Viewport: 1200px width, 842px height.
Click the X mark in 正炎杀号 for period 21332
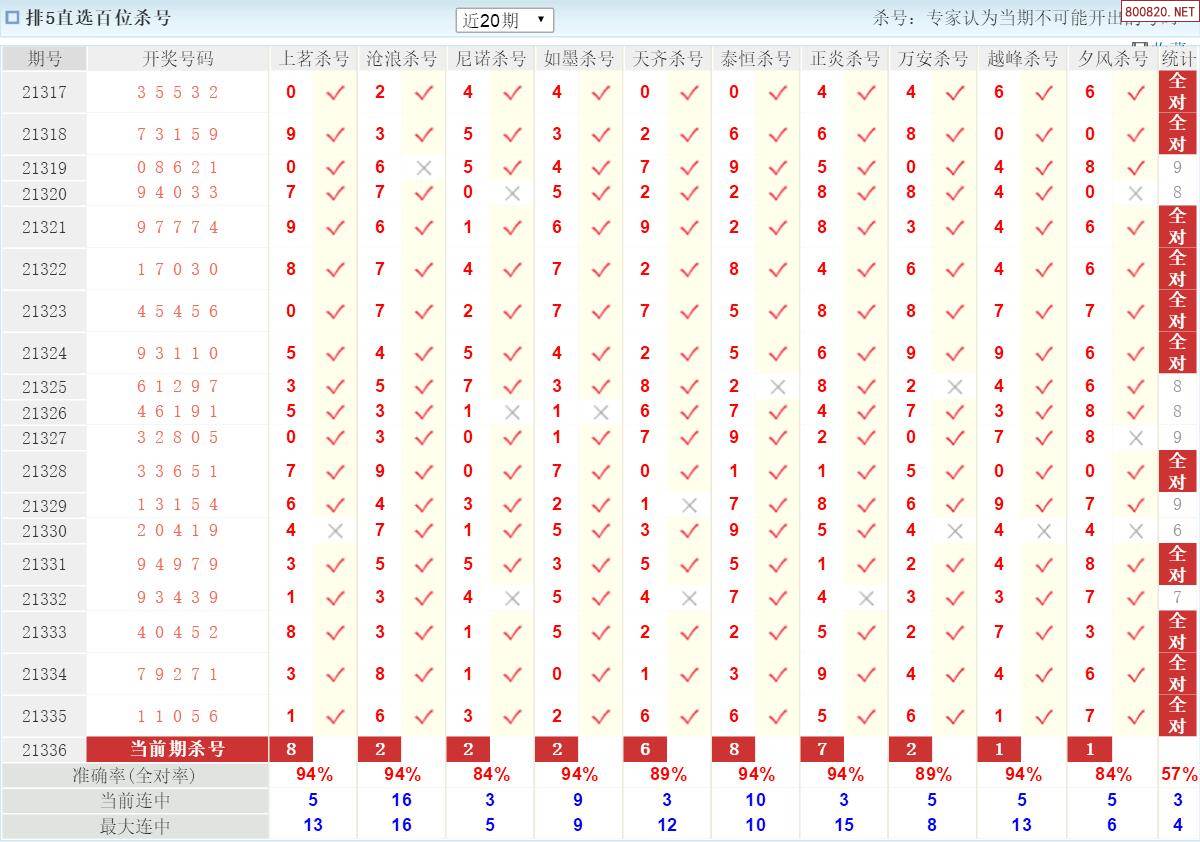(x=866, y=598)
